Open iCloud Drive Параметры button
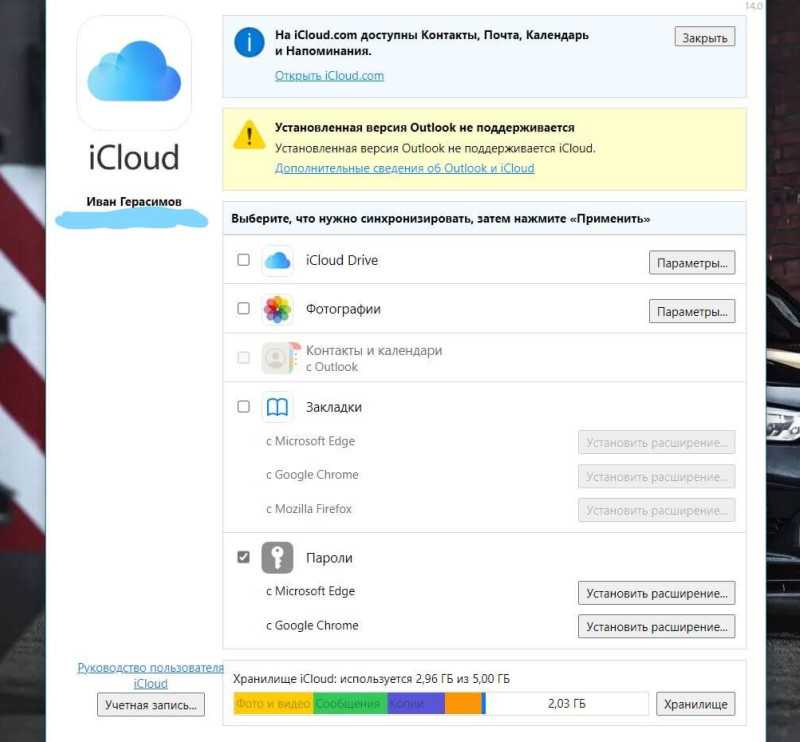This screenshot has height=742, width=800. click(692, 263)
